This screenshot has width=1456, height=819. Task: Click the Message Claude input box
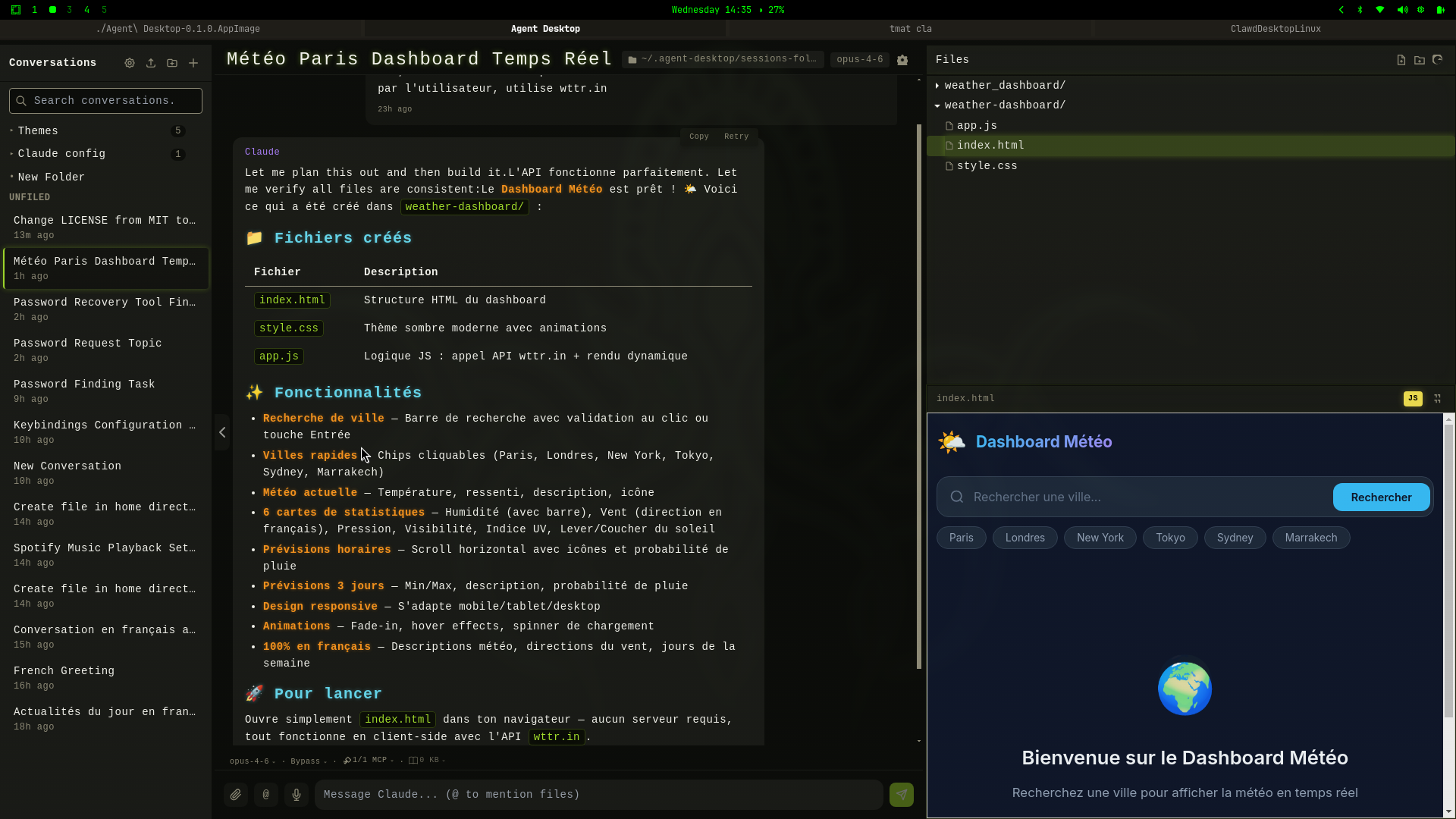598,795
